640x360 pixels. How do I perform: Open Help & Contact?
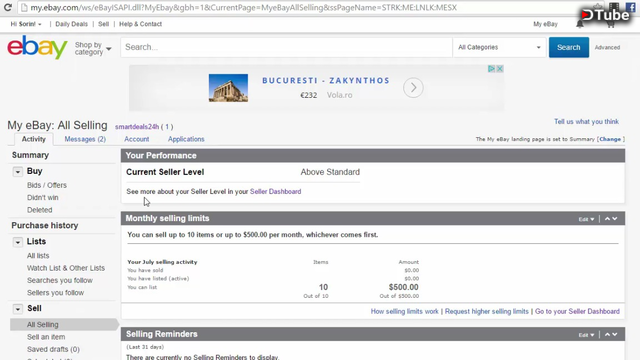[x=140, y=24]
